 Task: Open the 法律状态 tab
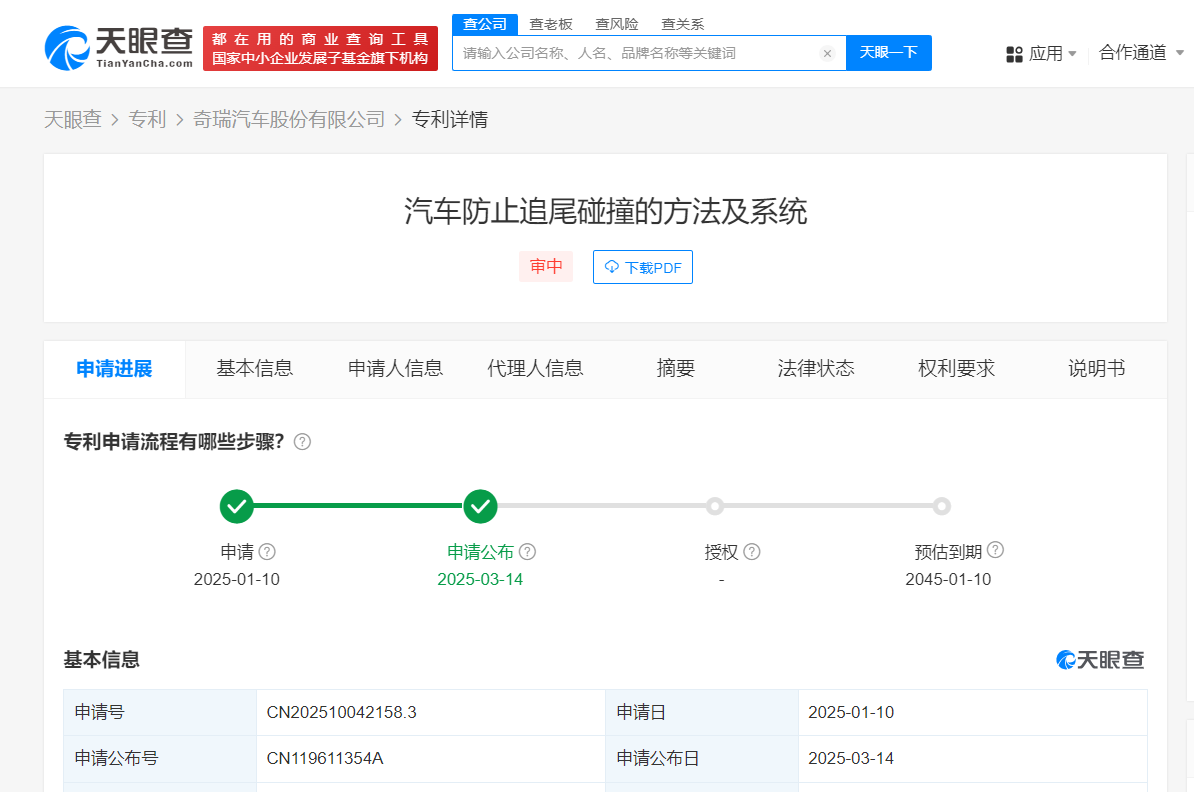coord(816,368)
